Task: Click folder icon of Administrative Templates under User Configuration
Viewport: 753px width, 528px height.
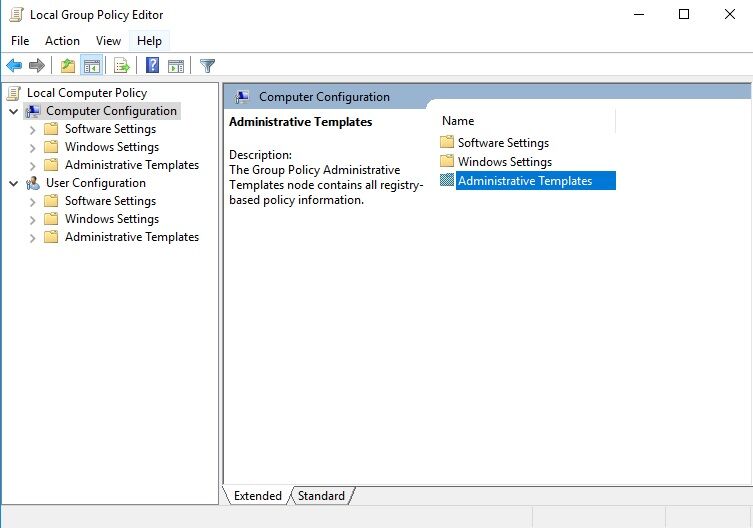Action: pyautogui.click(x=51, y=237)
